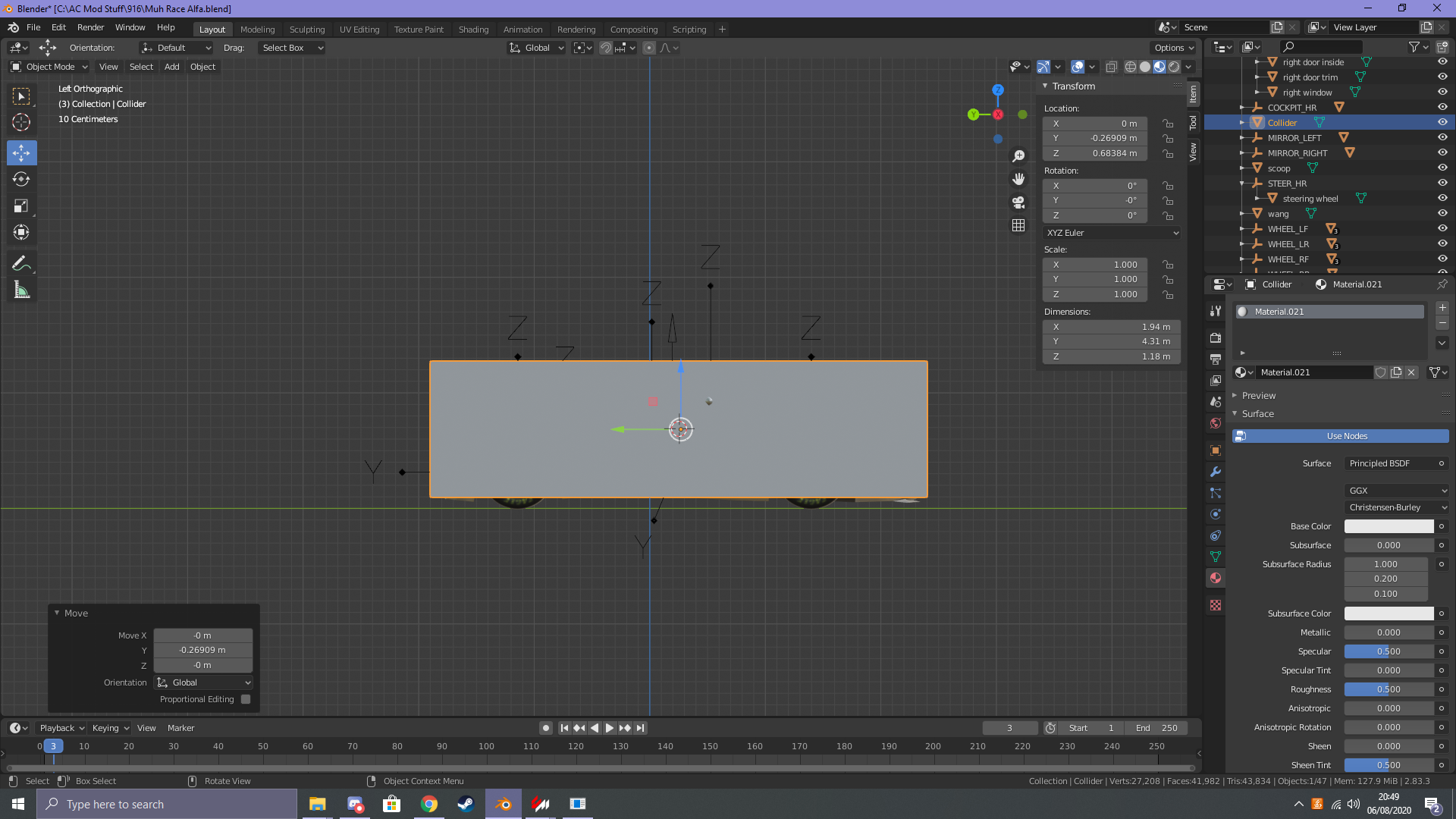Click the pan view hand icon
The image size is (1456, 819).
point(1018,179)
